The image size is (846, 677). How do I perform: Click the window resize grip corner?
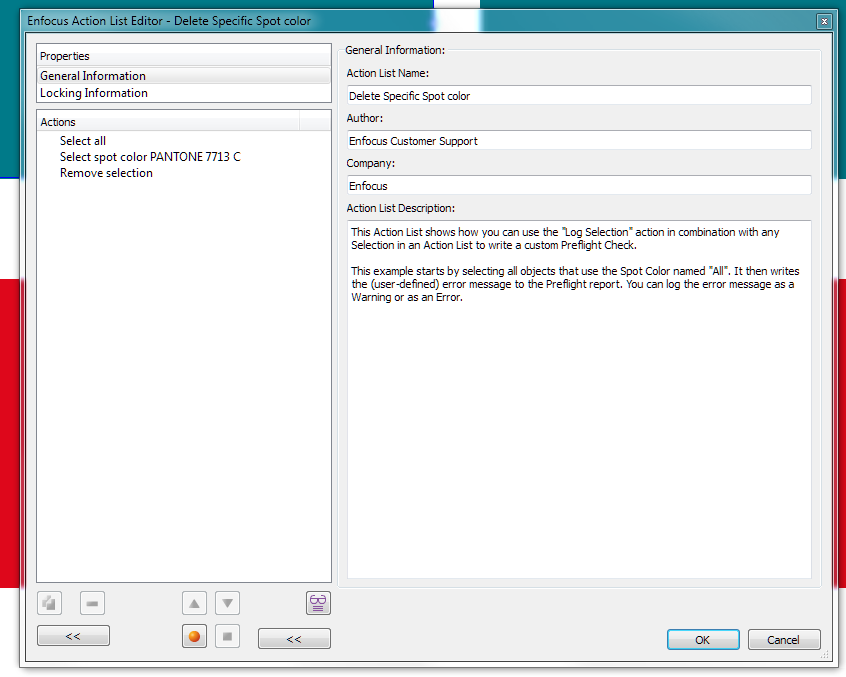[825, 655]
